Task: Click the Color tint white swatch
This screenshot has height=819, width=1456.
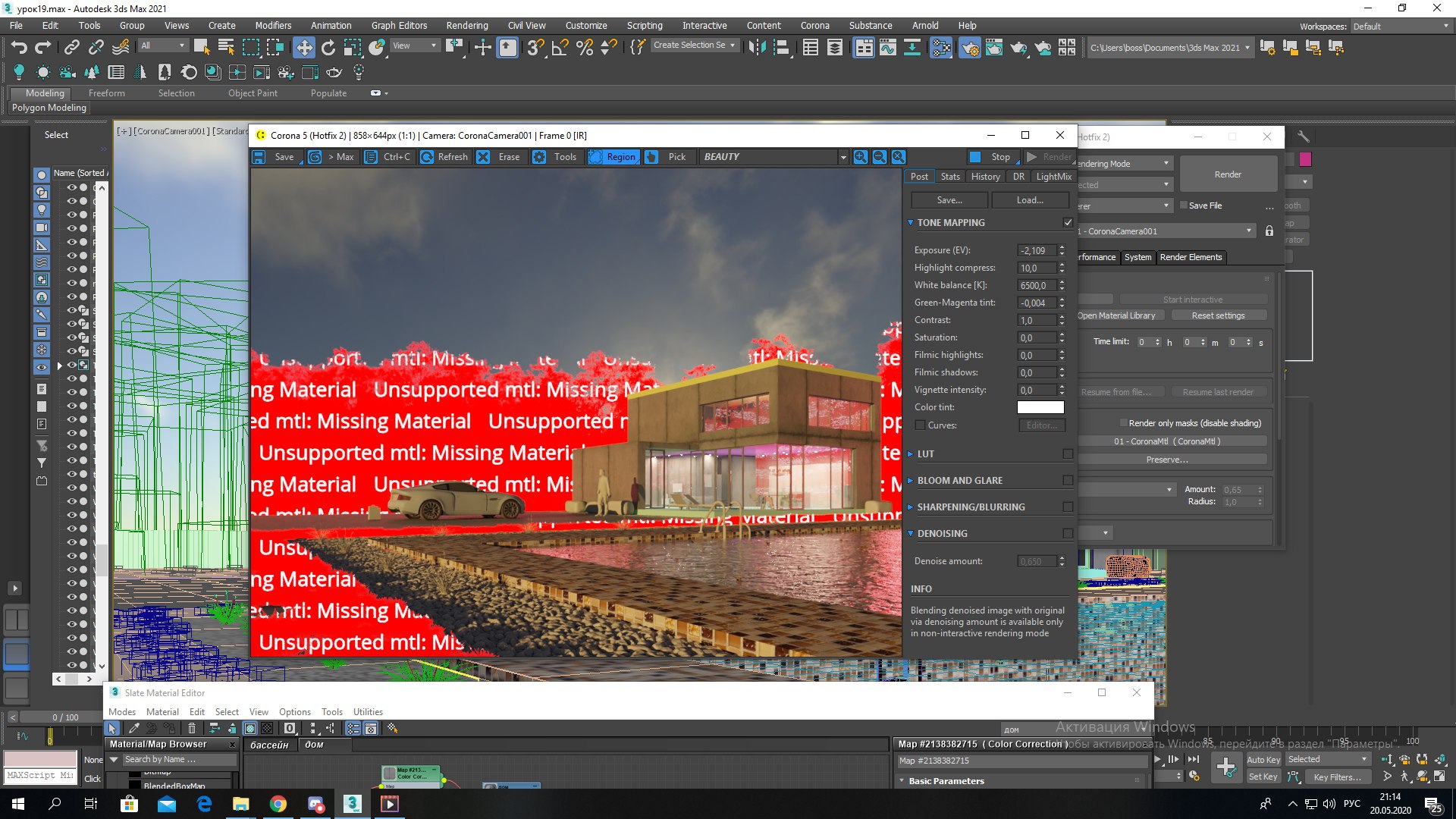Action: [x=1040, y=408]
